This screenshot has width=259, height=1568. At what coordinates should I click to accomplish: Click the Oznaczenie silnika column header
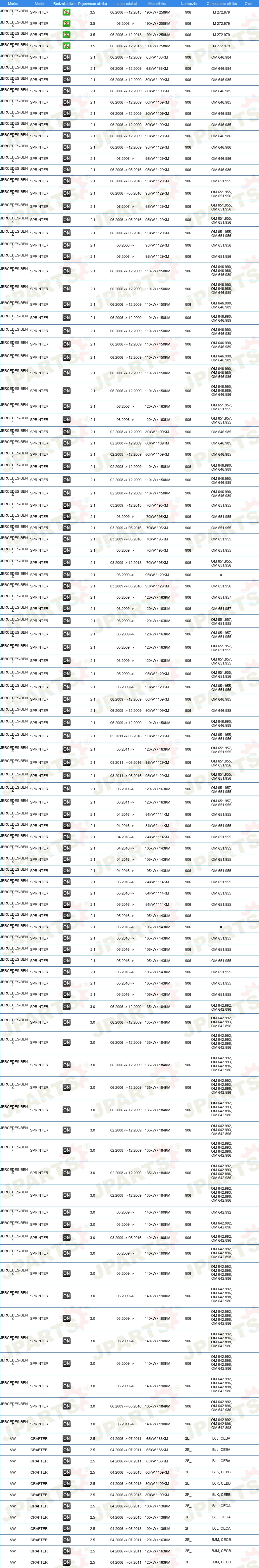[x=222, y=4]
